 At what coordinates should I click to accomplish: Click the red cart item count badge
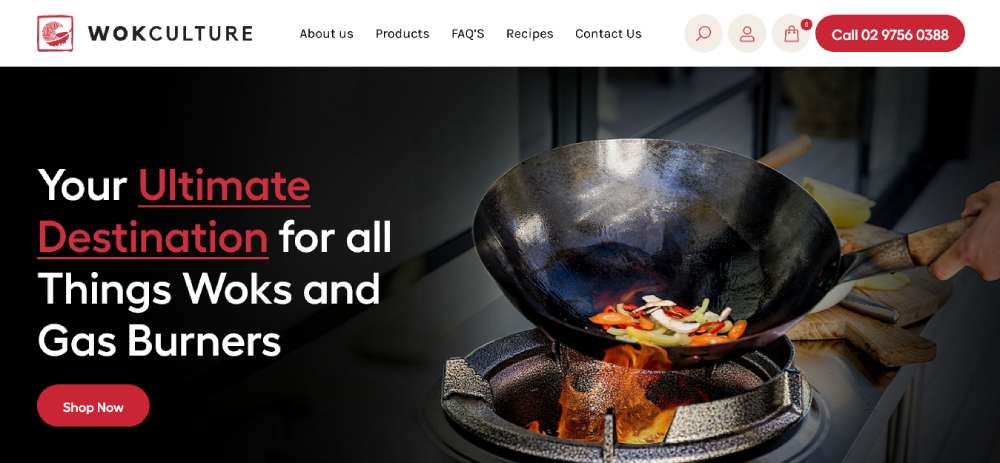(x=806, y=24)
